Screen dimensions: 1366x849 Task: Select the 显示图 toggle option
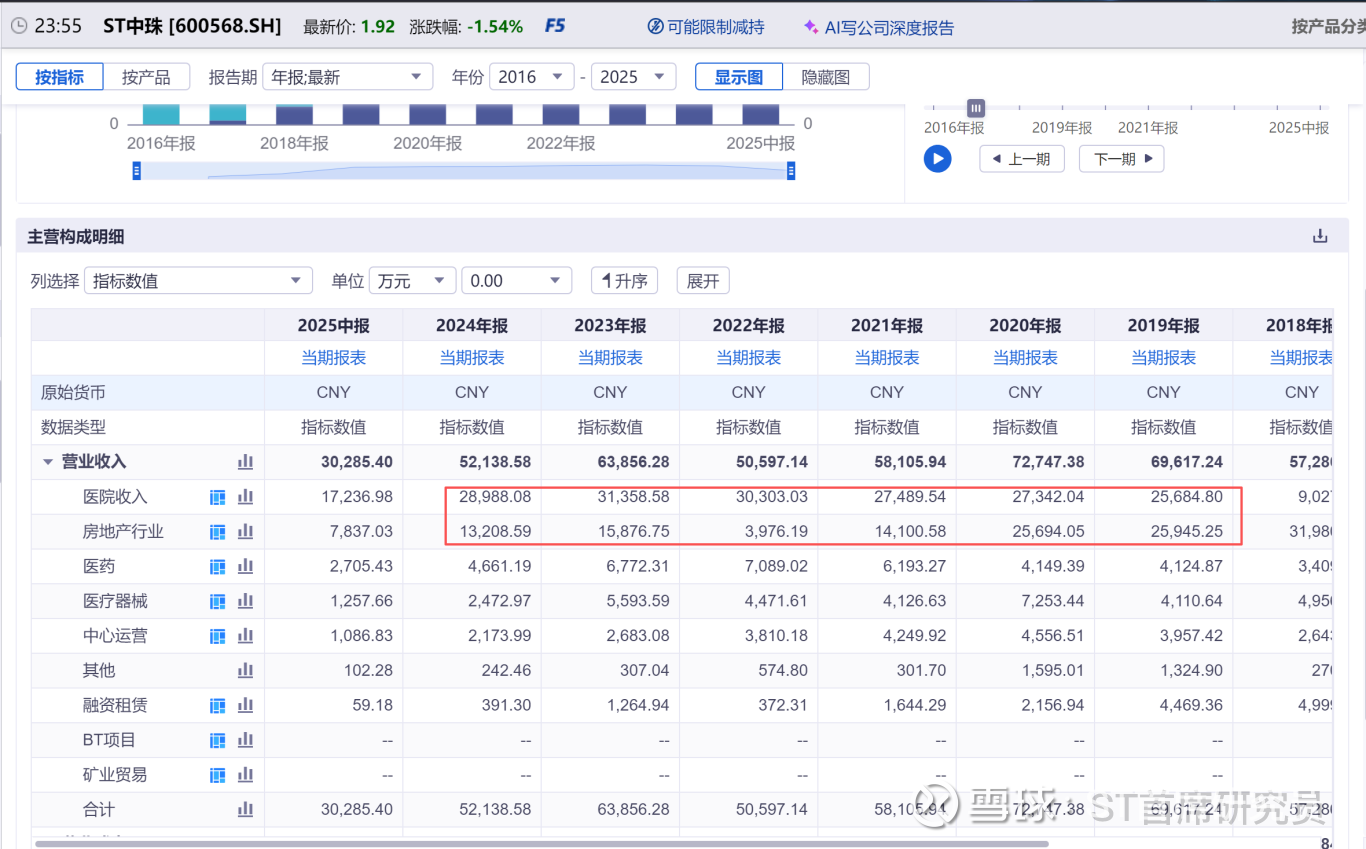(x=739, y=77)
